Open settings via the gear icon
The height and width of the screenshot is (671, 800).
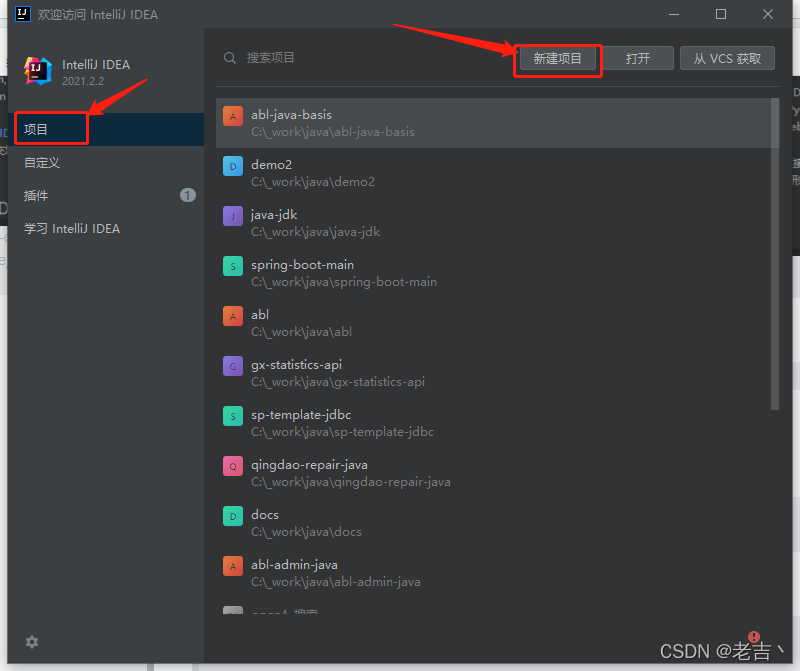pos(32,642)
